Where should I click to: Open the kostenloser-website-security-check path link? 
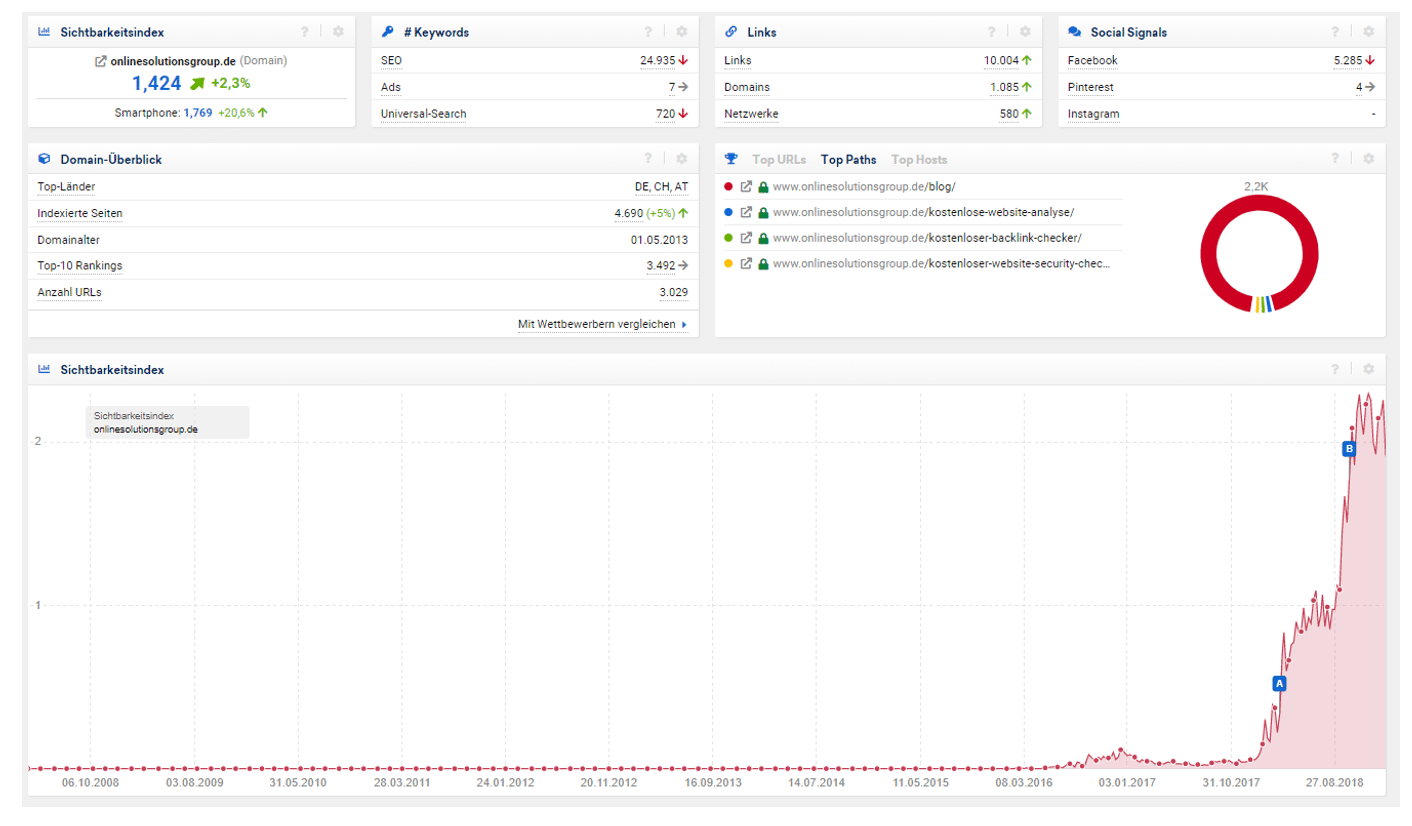[941, 264]
